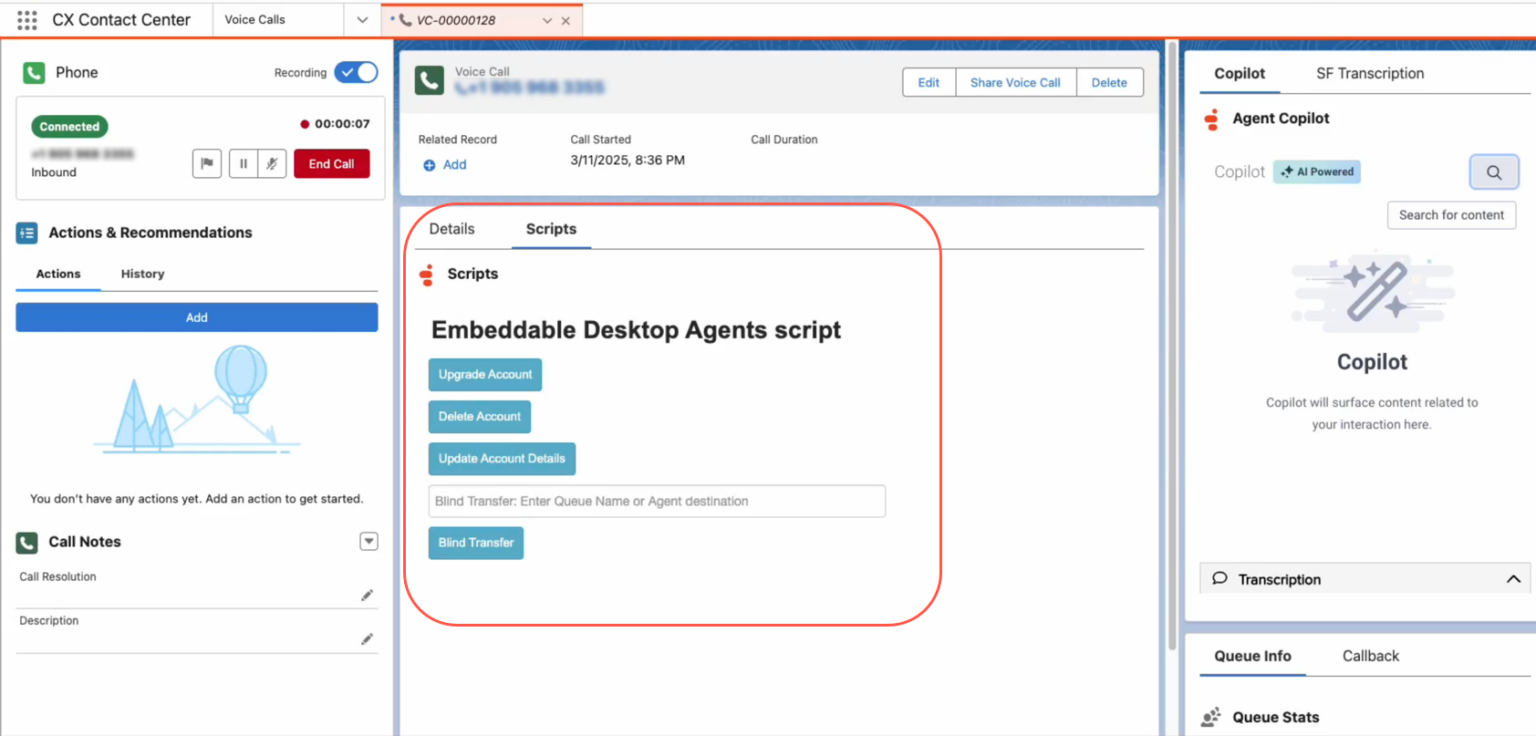Switch to the SF Transcription tab

pyautogui.click(x=1370, y=73)
